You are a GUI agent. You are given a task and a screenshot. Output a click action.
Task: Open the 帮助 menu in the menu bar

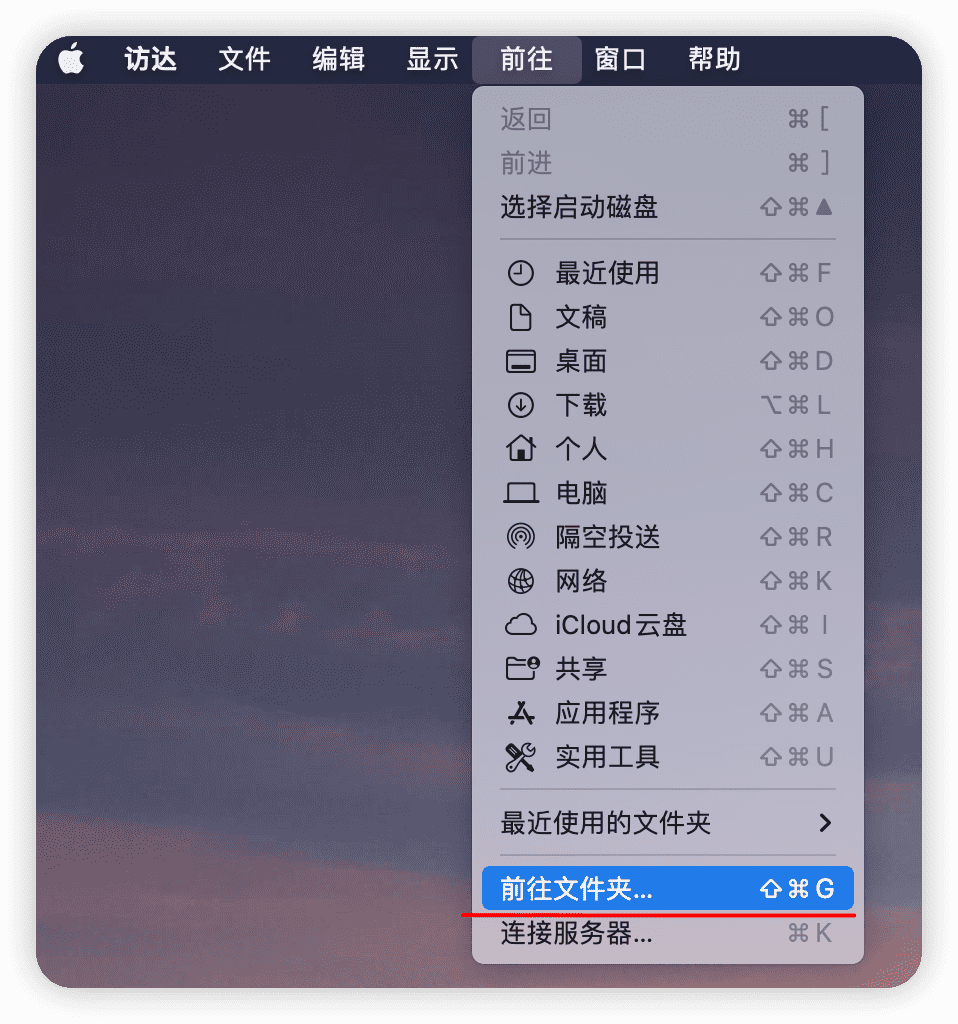[714, 59]
